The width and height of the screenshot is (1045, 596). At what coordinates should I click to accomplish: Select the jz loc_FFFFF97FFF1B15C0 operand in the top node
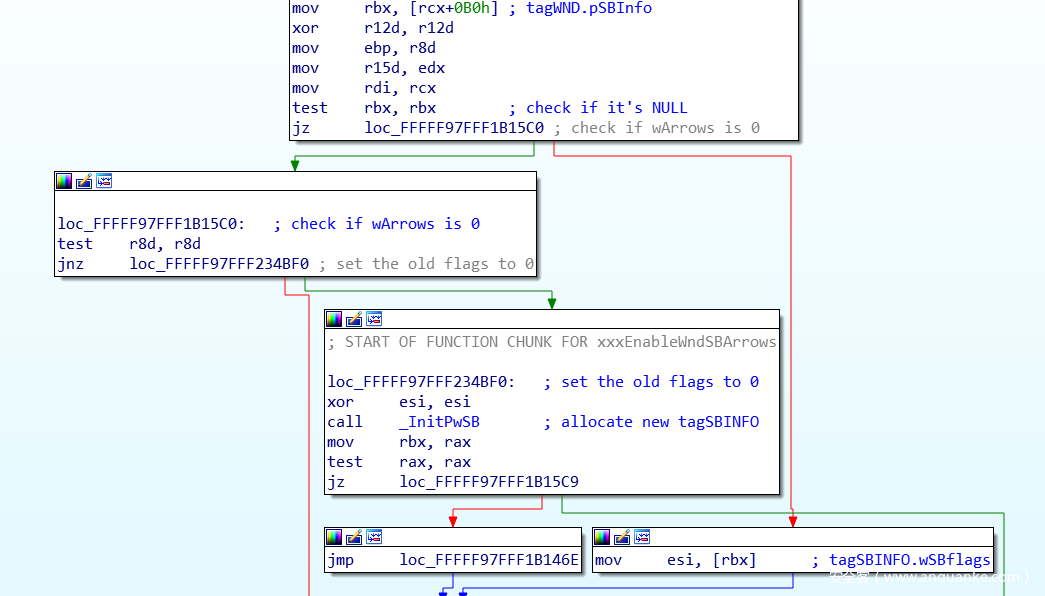(x=454, y=128)
